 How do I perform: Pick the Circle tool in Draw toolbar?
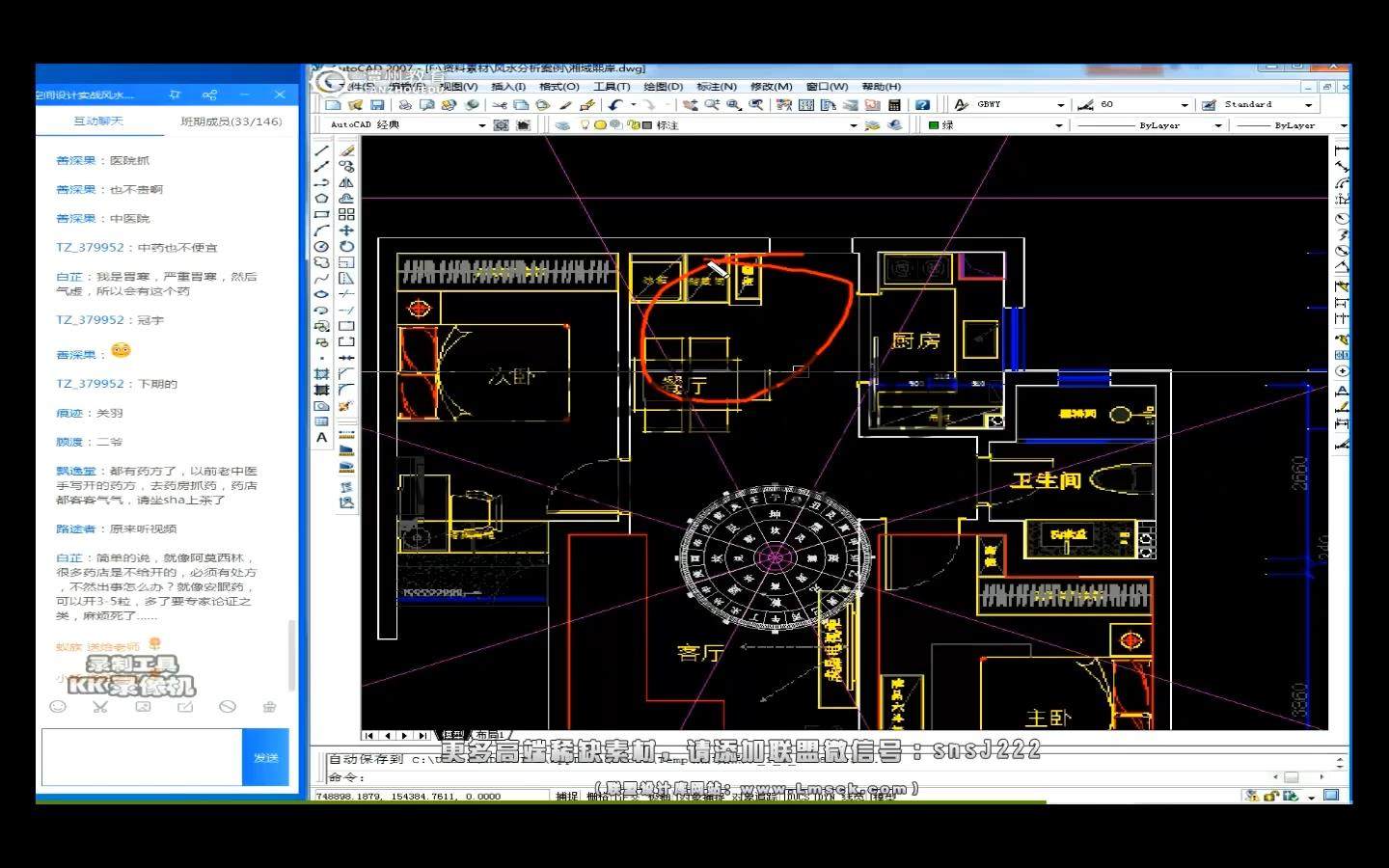[x=322, y=247]
